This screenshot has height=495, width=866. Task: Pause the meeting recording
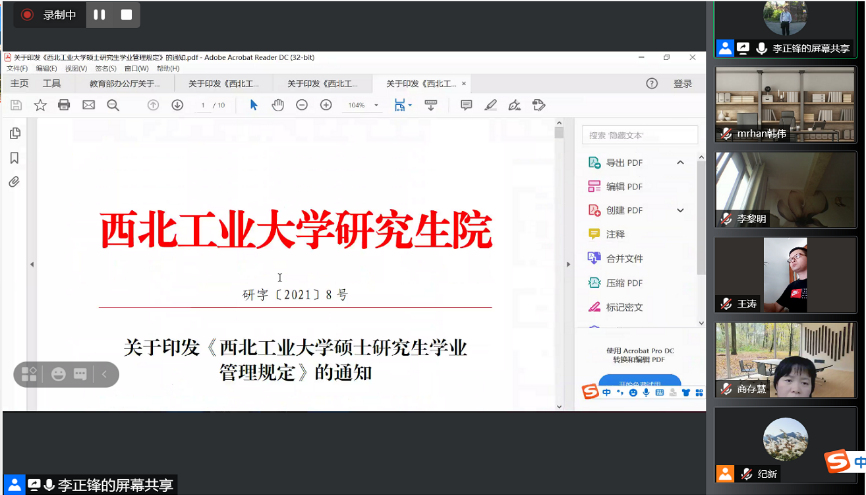[99, 15]
